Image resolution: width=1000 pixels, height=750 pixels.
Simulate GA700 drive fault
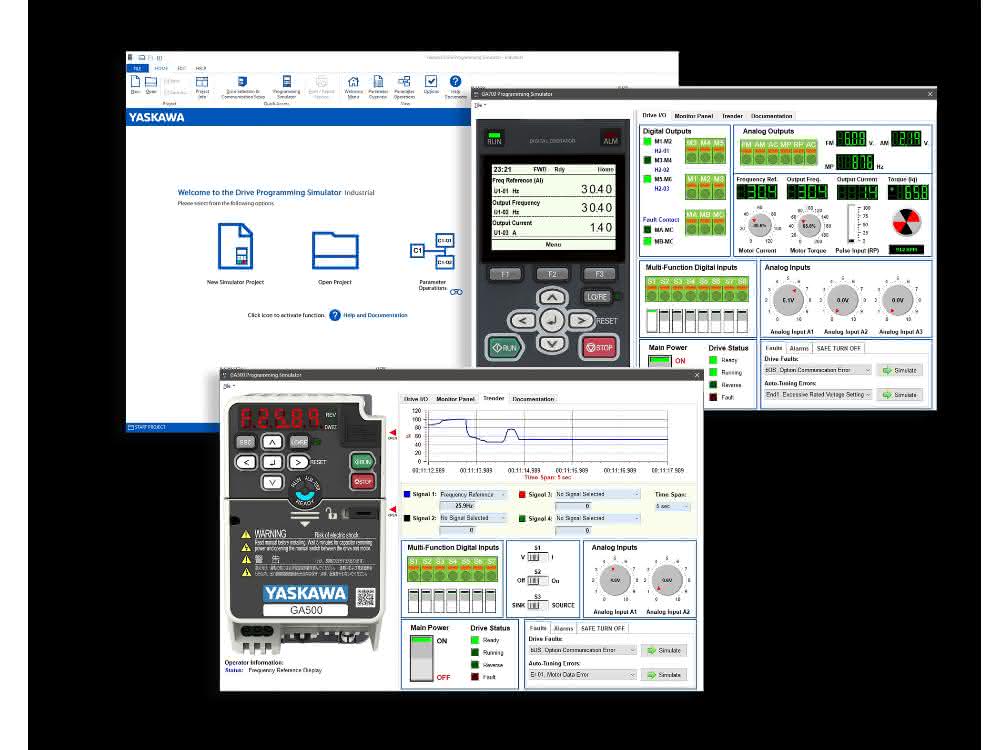(899, 370)
